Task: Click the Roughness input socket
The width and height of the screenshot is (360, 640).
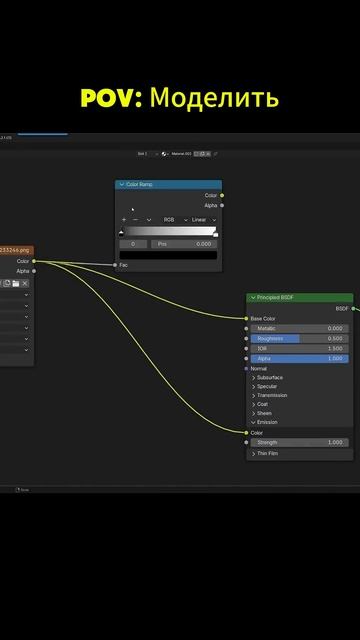Action: point(246,338)
